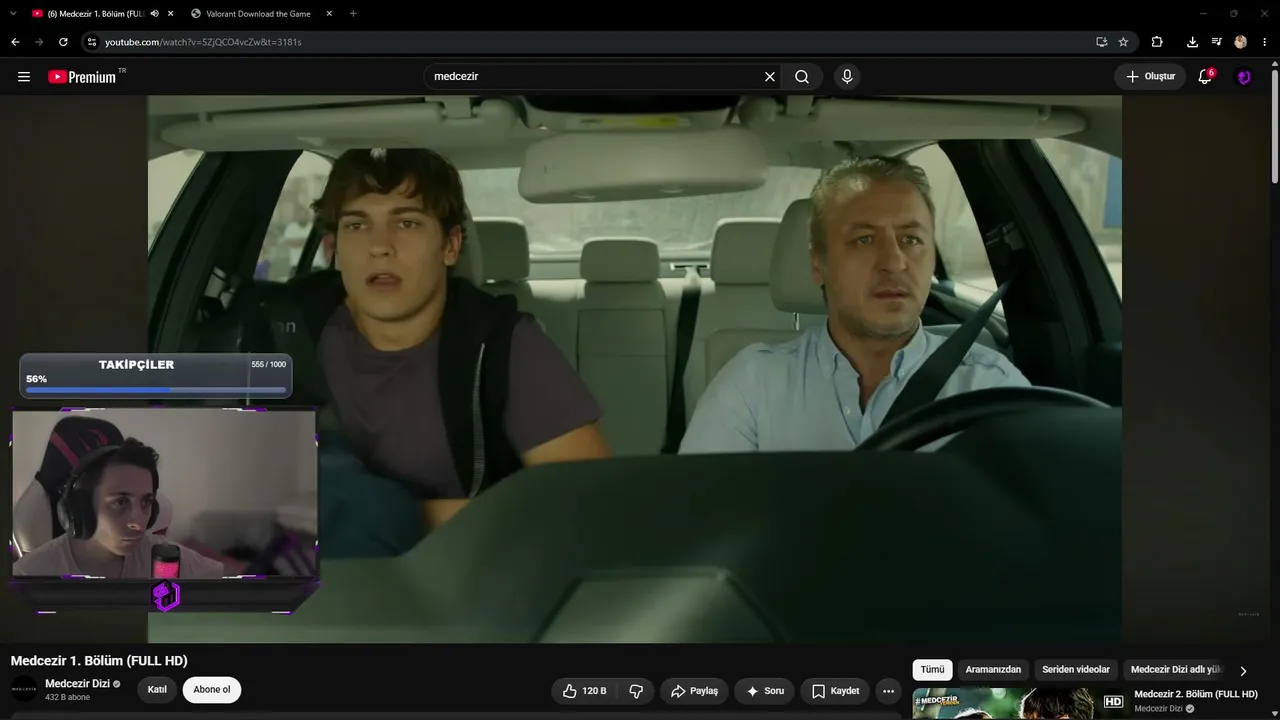Screen dimensions: 1280x720
Task: Open the media controls icon in toolbar
Action: click(1216, 42)
